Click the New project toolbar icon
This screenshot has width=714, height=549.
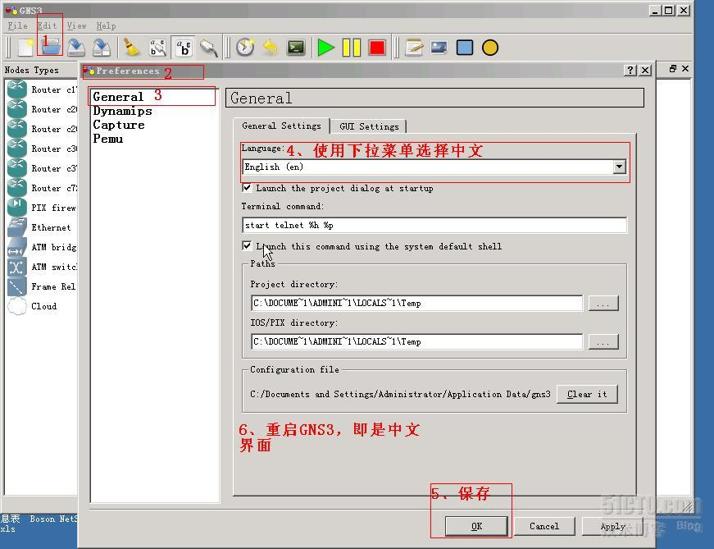(26, 47)
